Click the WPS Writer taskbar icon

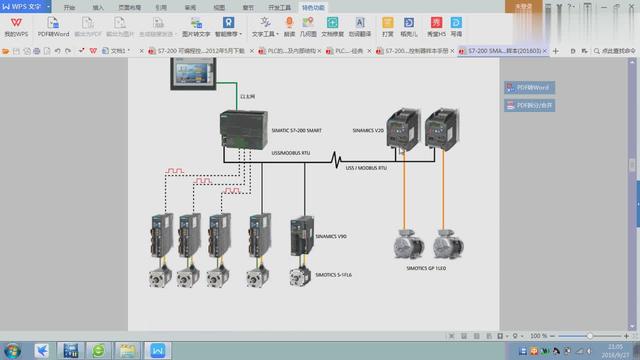[x=158, y=351]
